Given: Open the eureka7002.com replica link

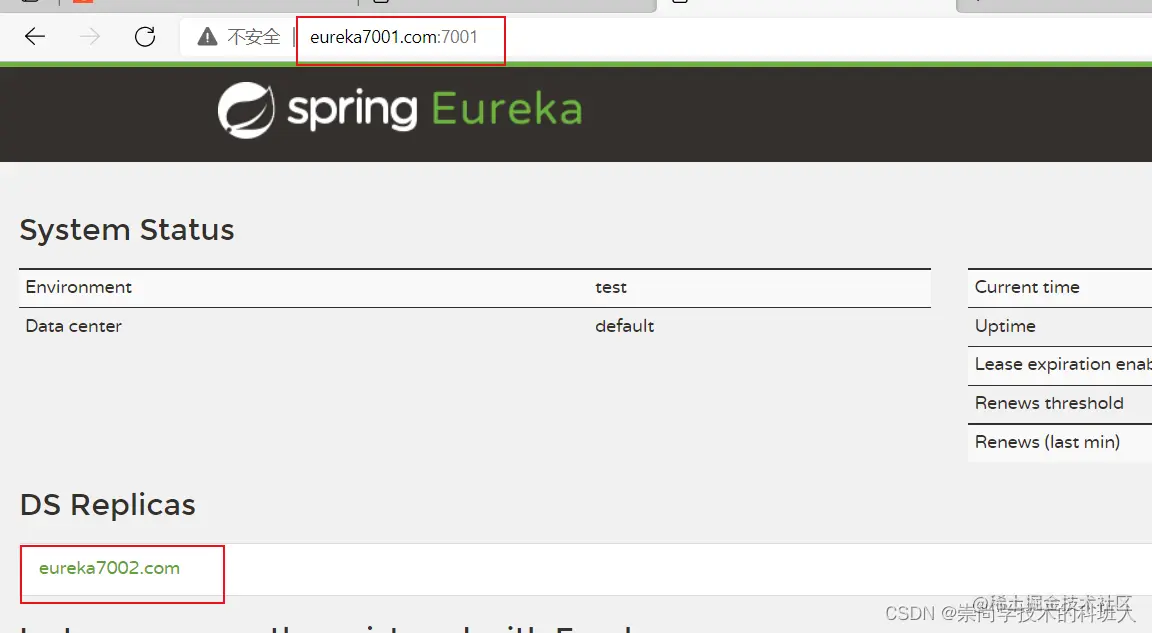Looking at the screenshot, I should pos(109,568).
